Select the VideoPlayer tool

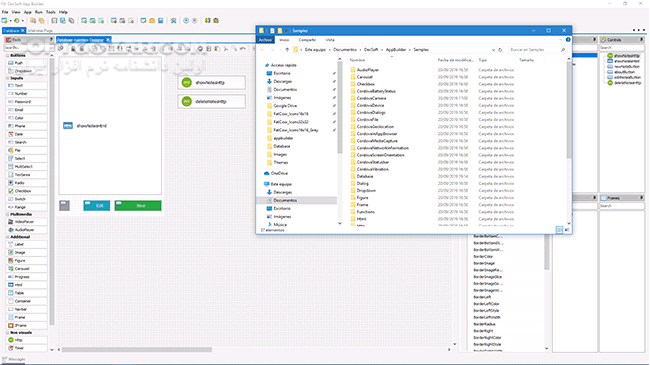[x=27, y=222]
